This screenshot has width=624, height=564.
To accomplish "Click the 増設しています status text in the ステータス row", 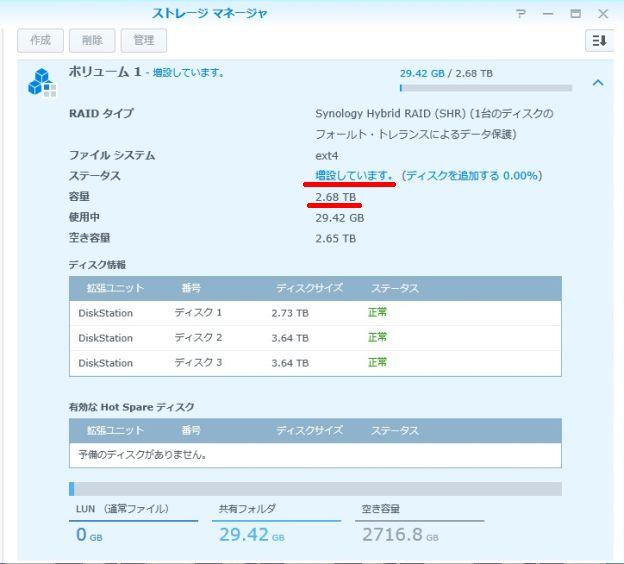I will pos(354,175).
